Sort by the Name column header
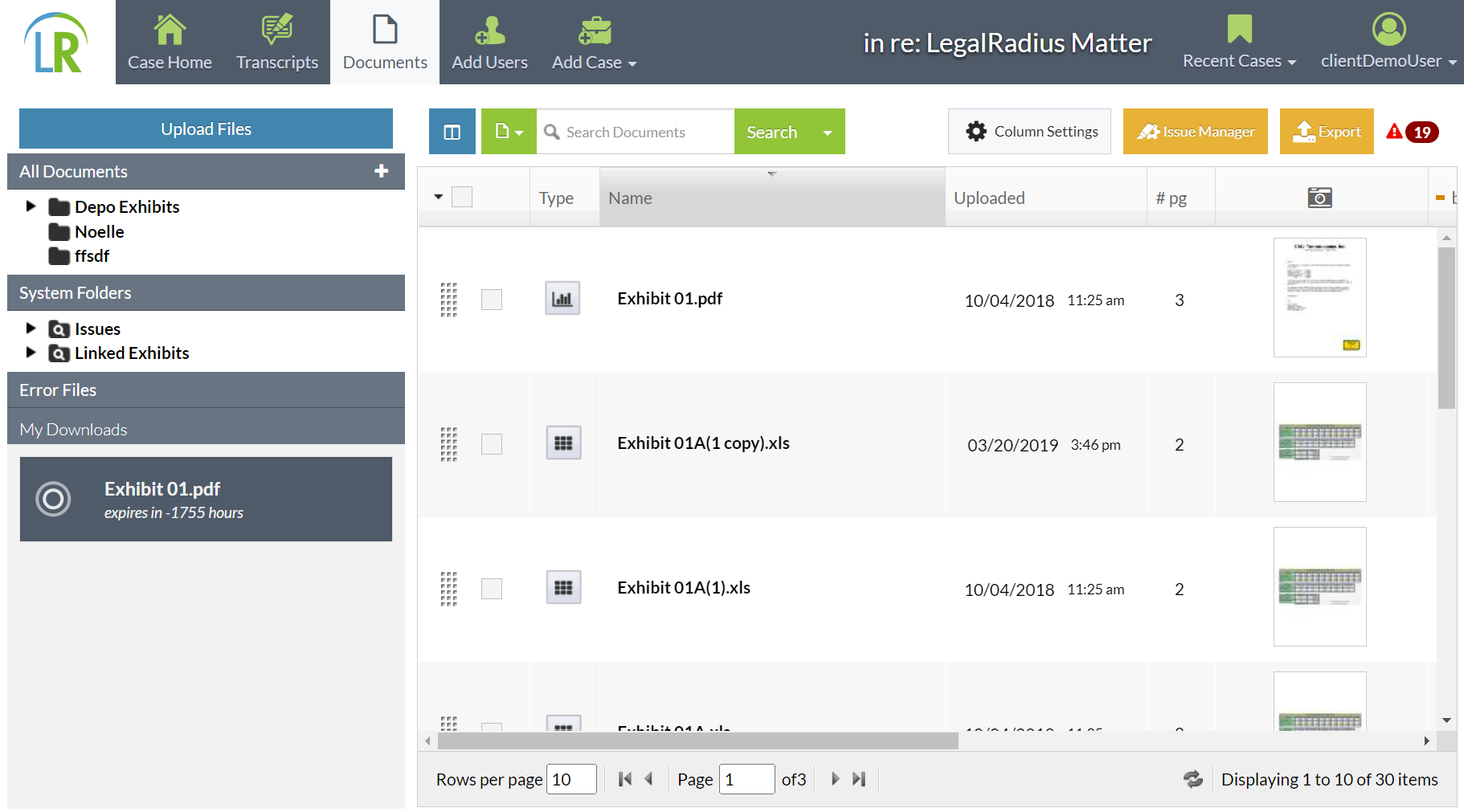The height and width of the screenshot is (812, 1464). click(772, 198)
